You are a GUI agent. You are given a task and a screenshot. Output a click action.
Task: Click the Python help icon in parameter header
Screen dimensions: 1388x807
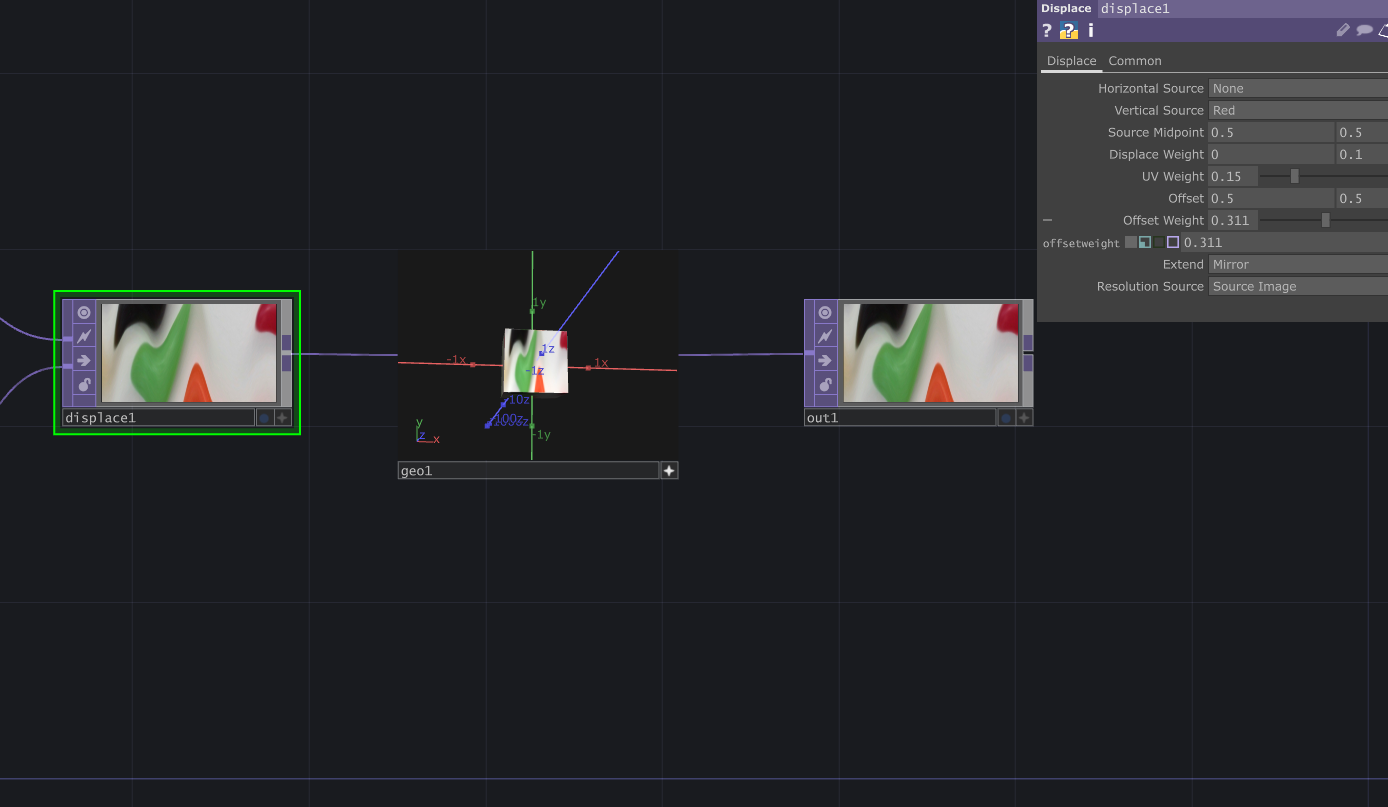point(1068,30)
